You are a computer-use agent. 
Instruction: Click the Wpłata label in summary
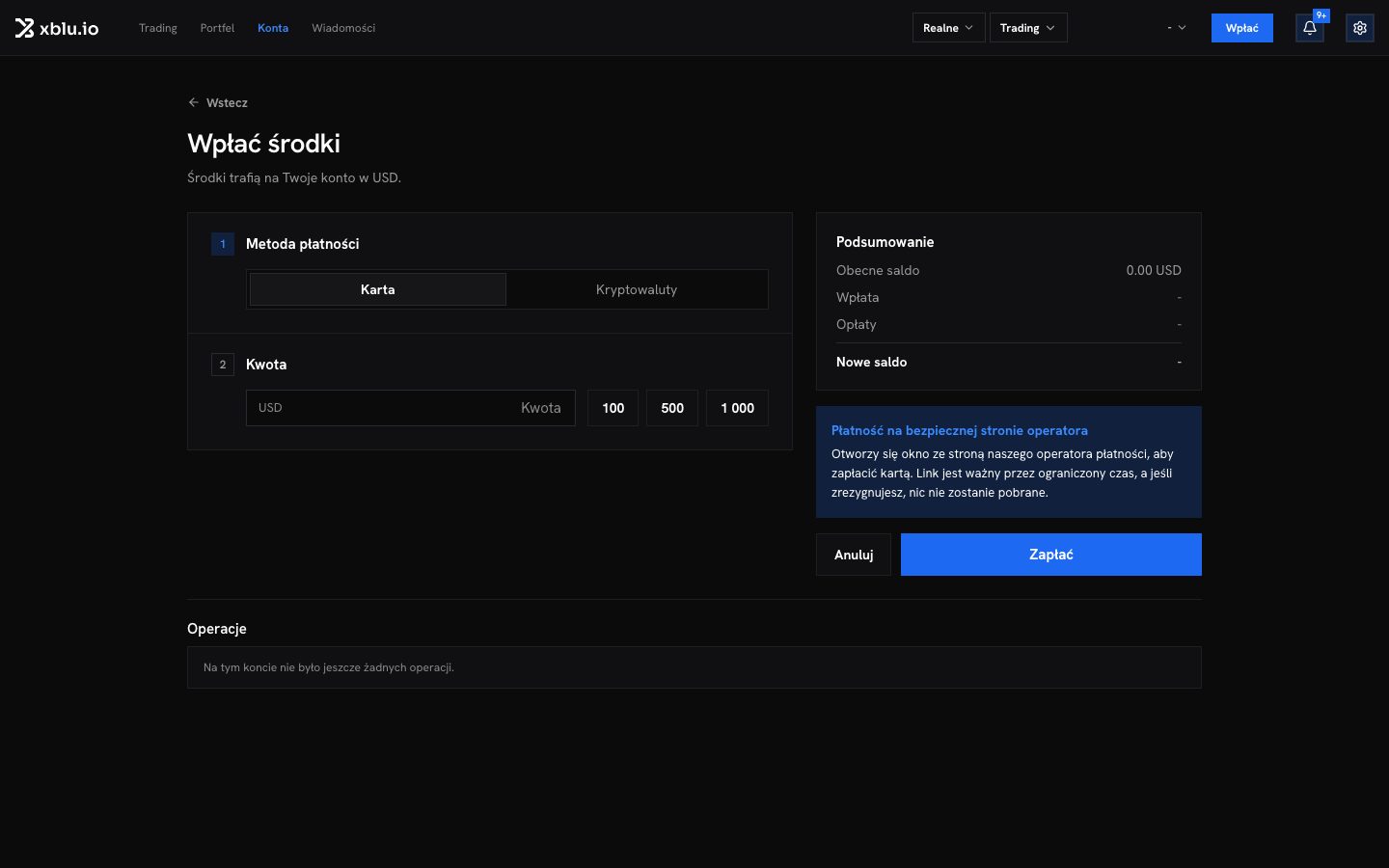point(858,297)
